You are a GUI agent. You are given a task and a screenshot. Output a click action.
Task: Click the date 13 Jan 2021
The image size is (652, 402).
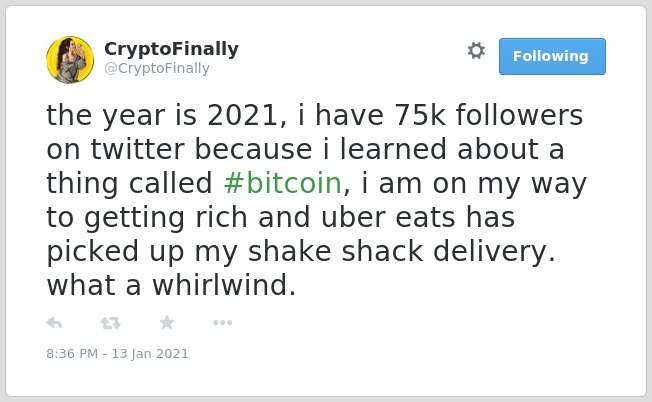(150, 354)
